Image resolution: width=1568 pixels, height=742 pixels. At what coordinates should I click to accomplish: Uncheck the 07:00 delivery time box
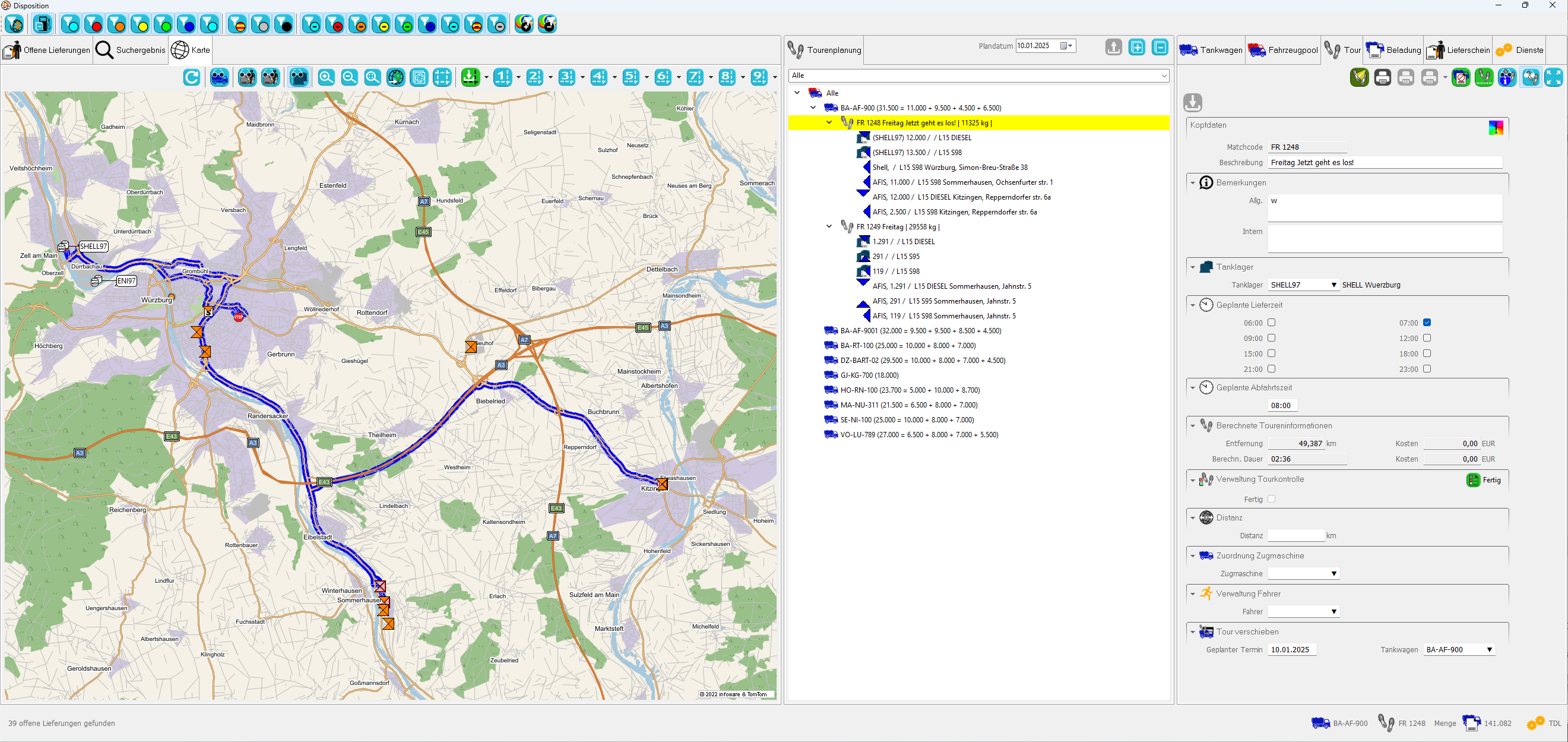coord(1427,322)
